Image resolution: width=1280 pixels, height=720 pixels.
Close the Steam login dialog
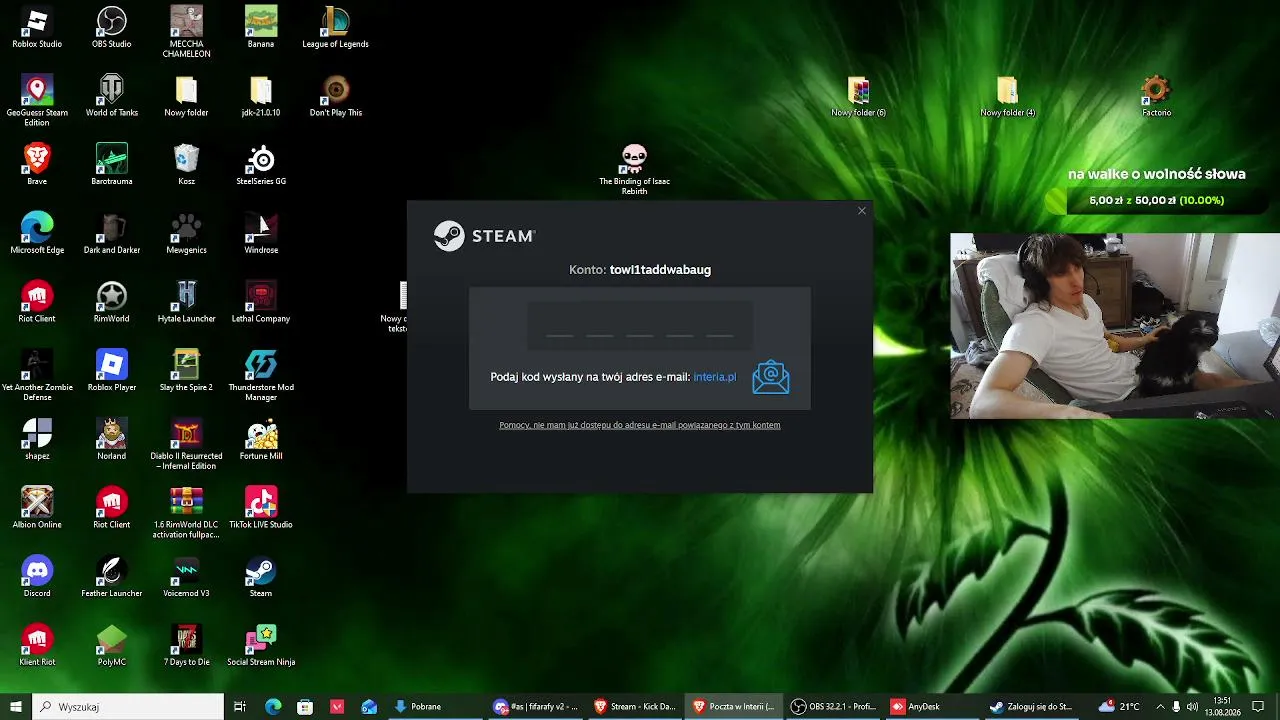(862, 211)
